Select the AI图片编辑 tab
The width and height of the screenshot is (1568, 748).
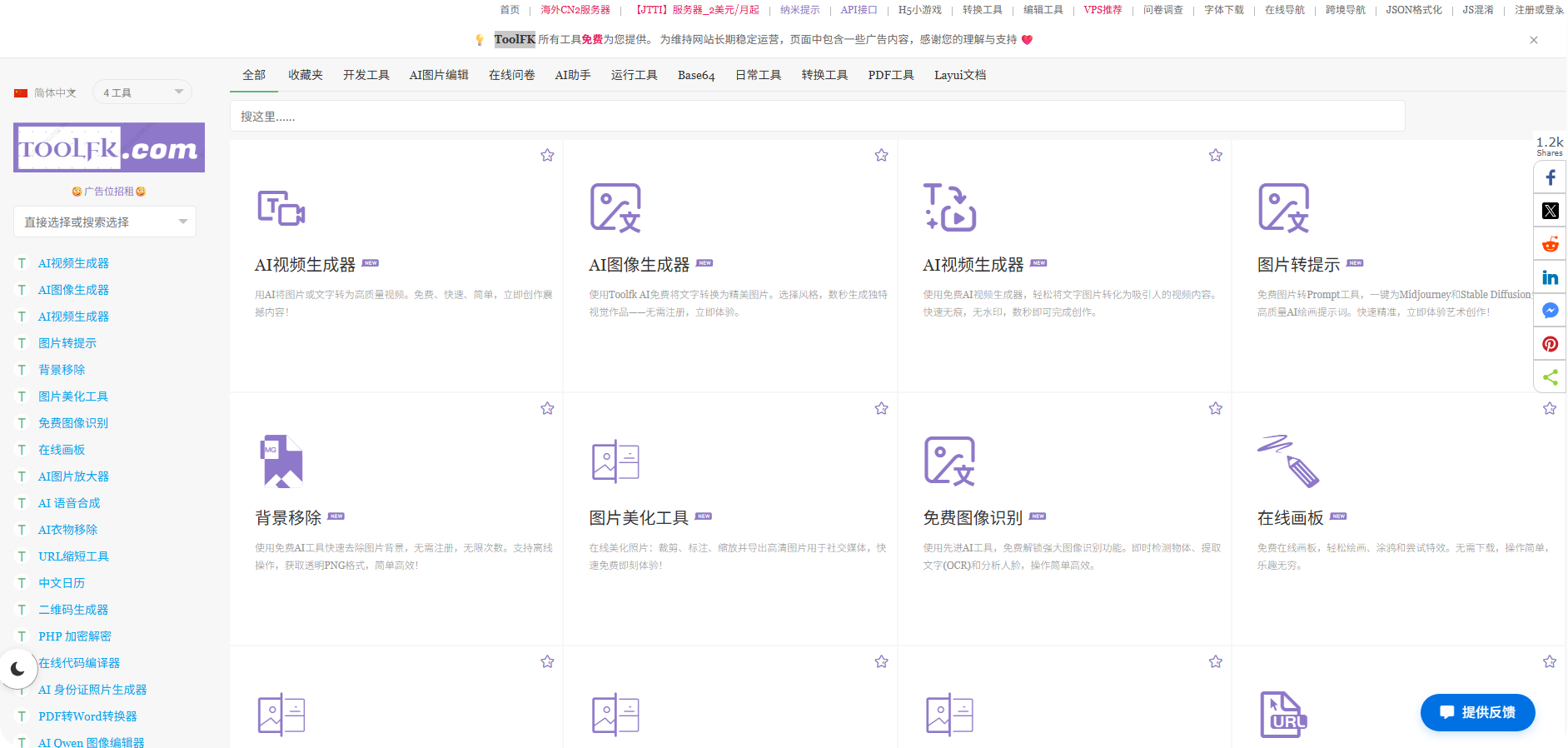(439, 75)
